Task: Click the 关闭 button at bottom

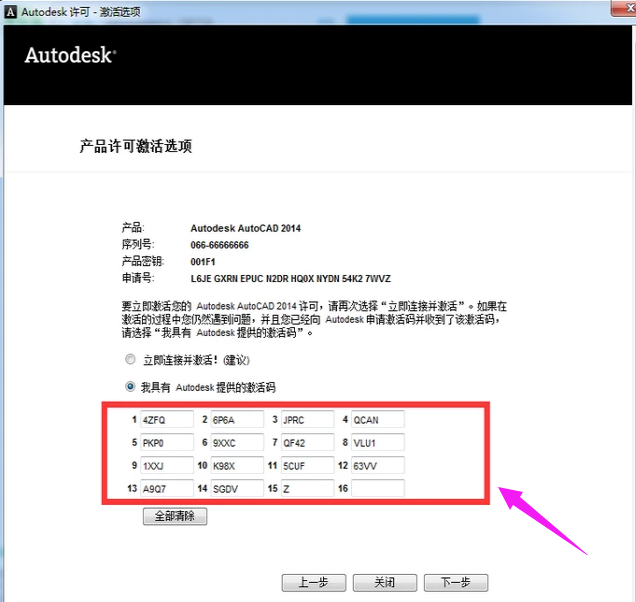Action: pos(384,582)
